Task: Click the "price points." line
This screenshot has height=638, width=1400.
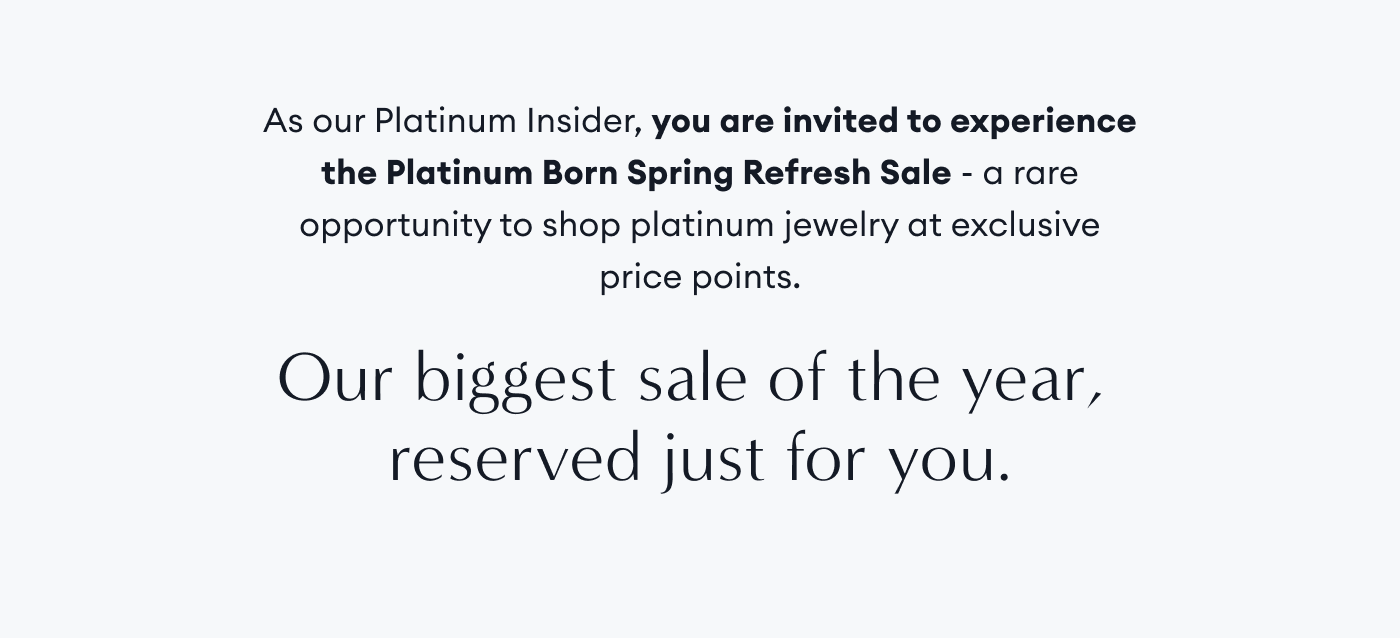Action: point(700,277)
